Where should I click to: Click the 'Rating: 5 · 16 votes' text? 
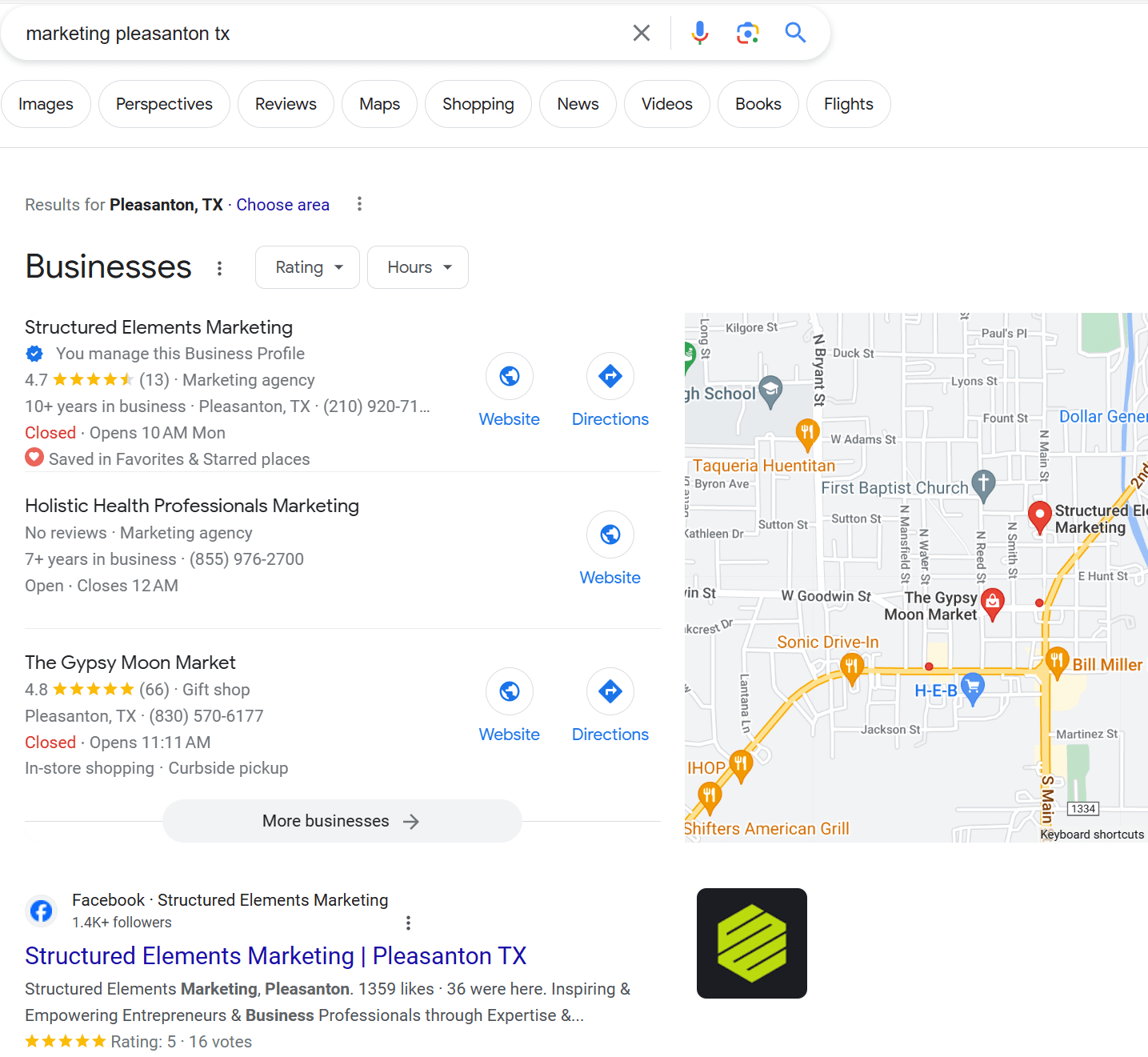click(x=181, y=1042)
